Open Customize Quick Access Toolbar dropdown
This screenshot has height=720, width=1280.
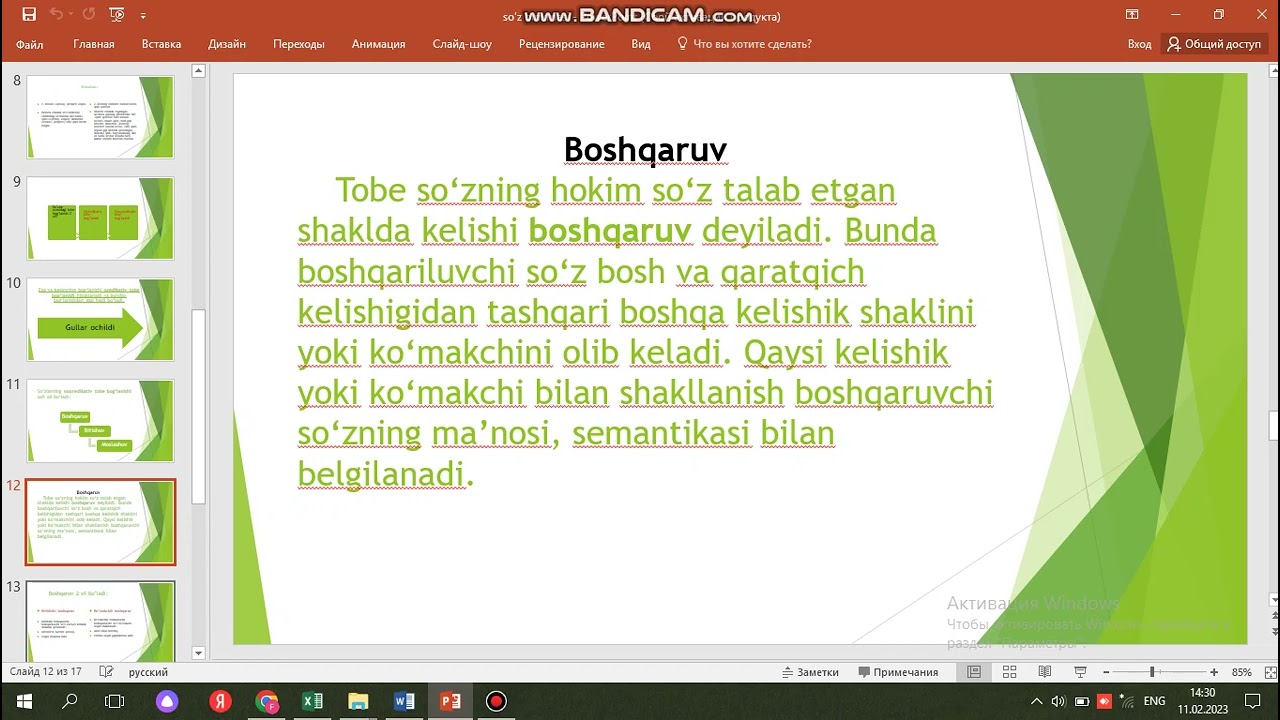[143, 17]
